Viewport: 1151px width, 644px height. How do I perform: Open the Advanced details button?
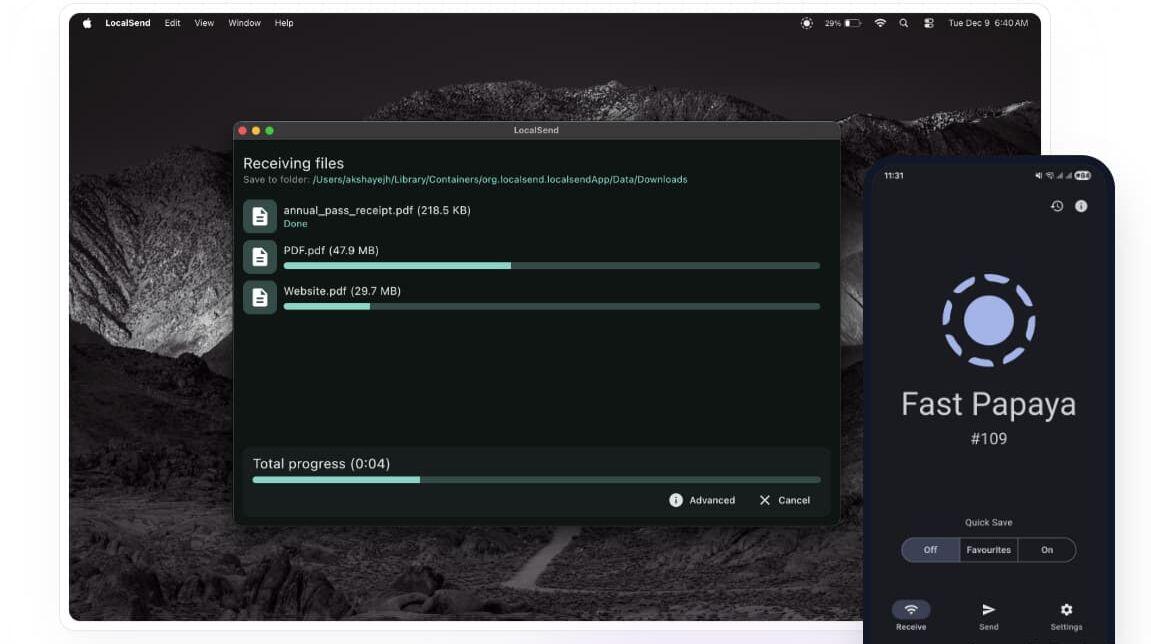pos(702,500)
